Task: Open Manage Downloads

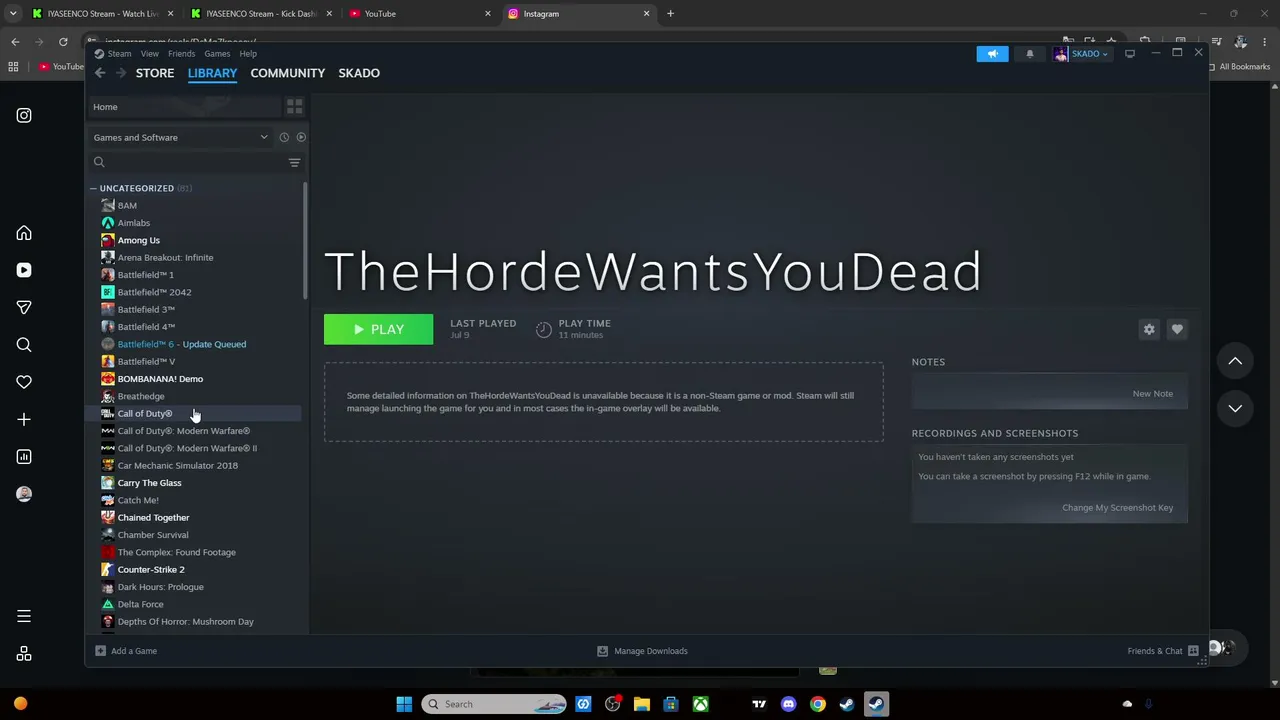Action: (651, 651)
